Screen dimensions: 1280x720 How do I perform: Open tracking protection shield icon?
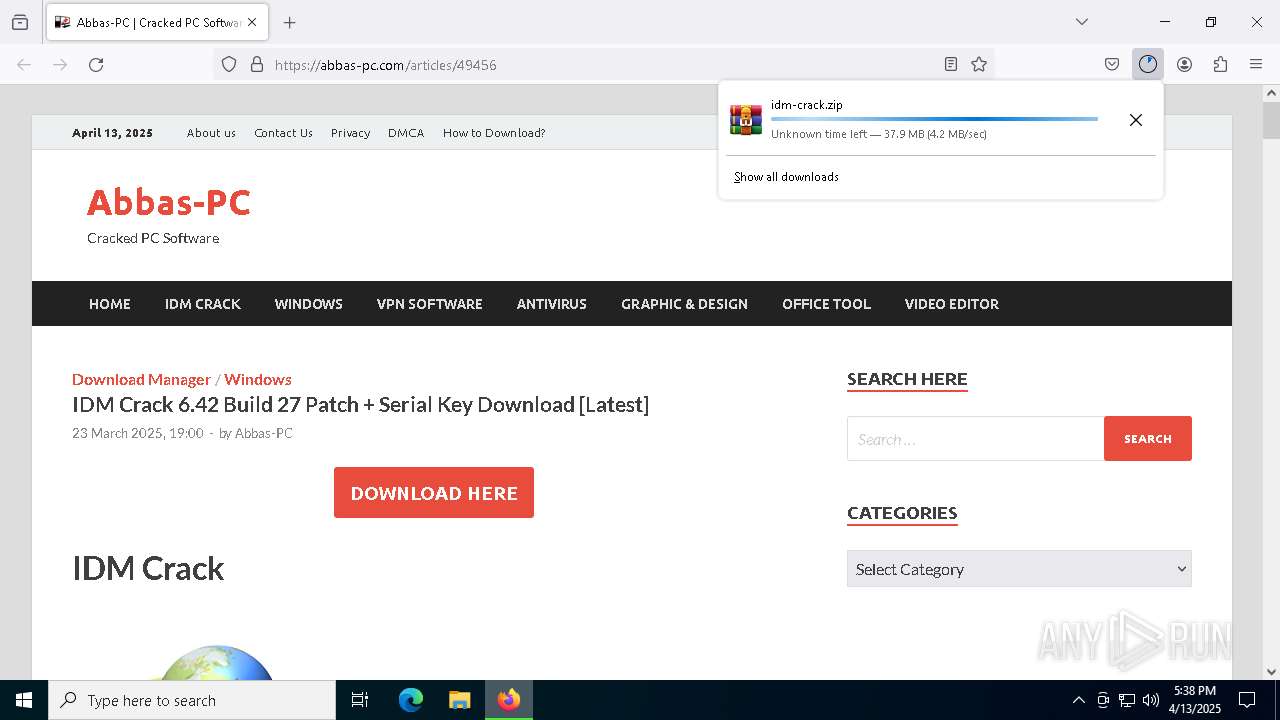[229, 64]
